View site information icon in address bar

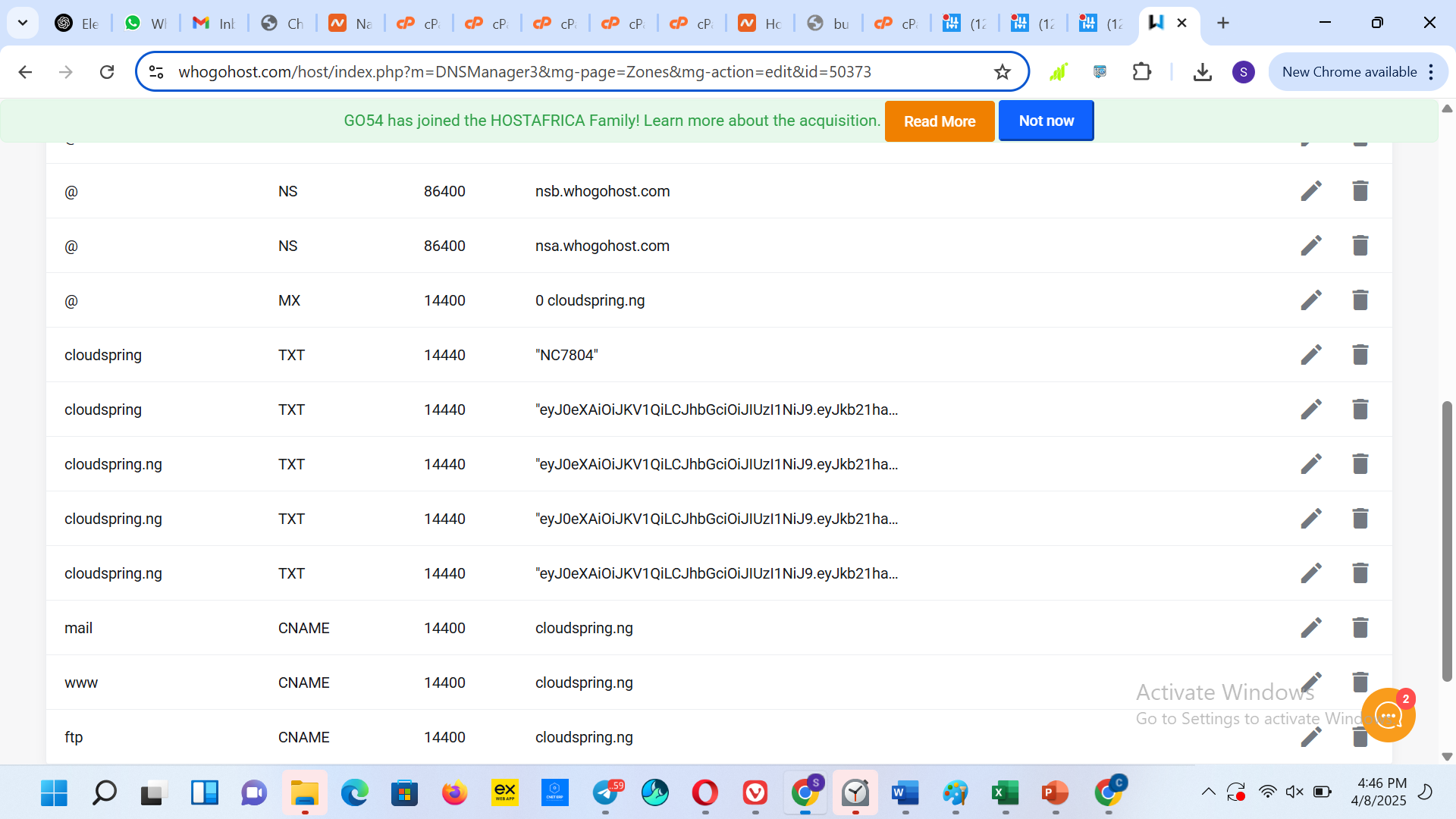coord(156,72)
